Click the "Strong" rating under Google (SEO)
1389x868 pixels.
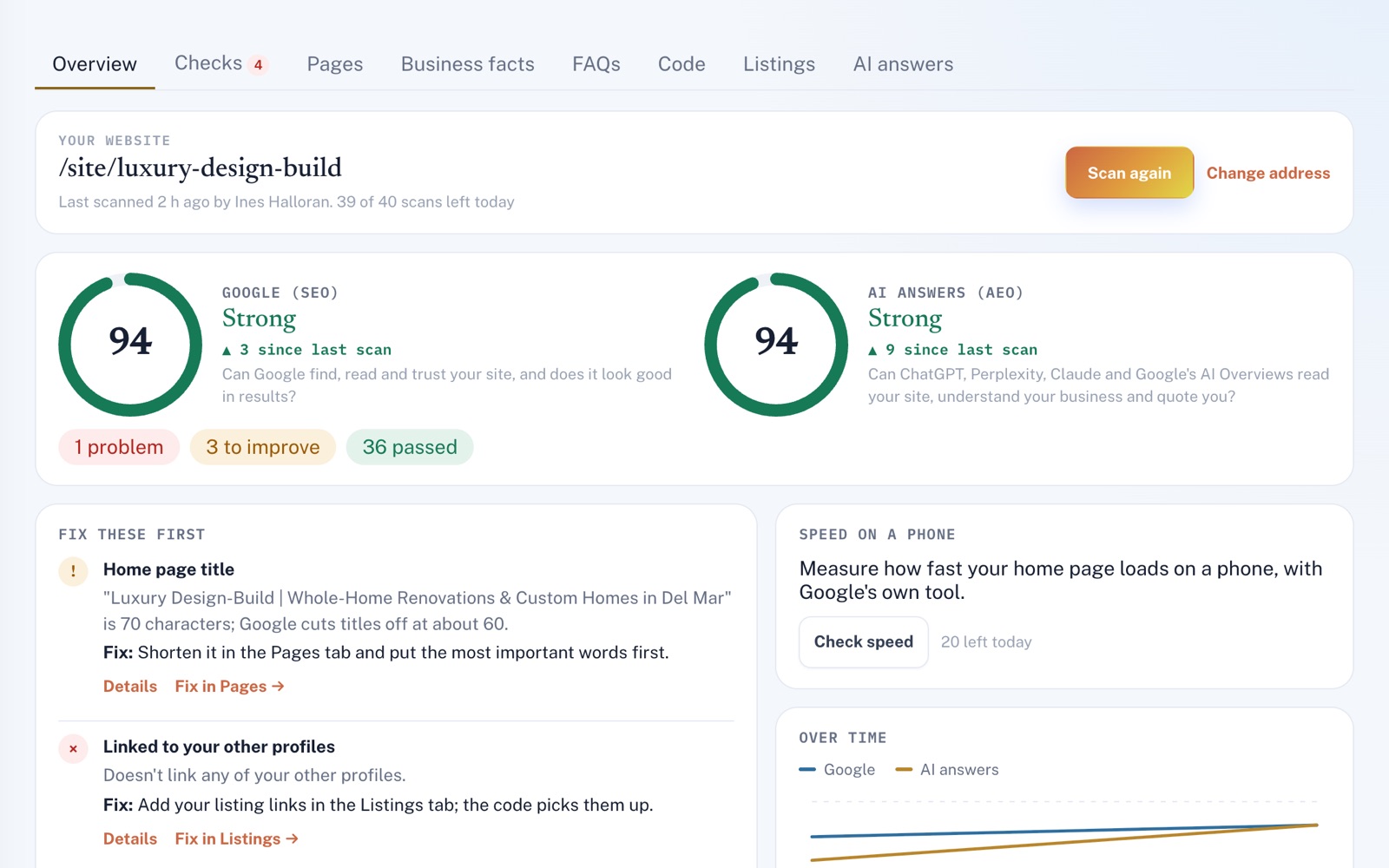259,319
